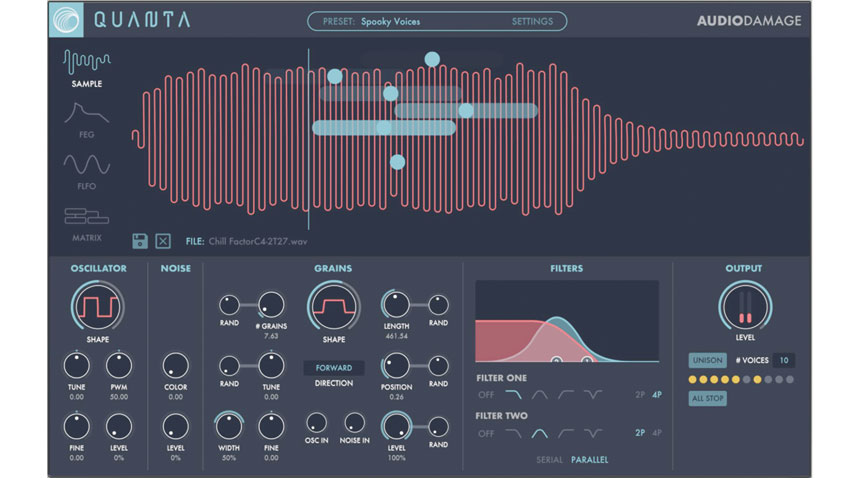Set Filter One to 4P slope

click(657, 395)
